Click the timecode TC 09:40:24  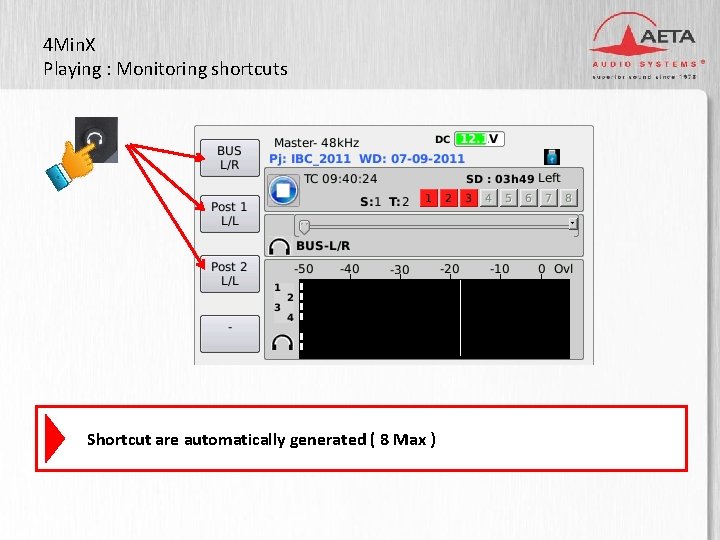340,179
